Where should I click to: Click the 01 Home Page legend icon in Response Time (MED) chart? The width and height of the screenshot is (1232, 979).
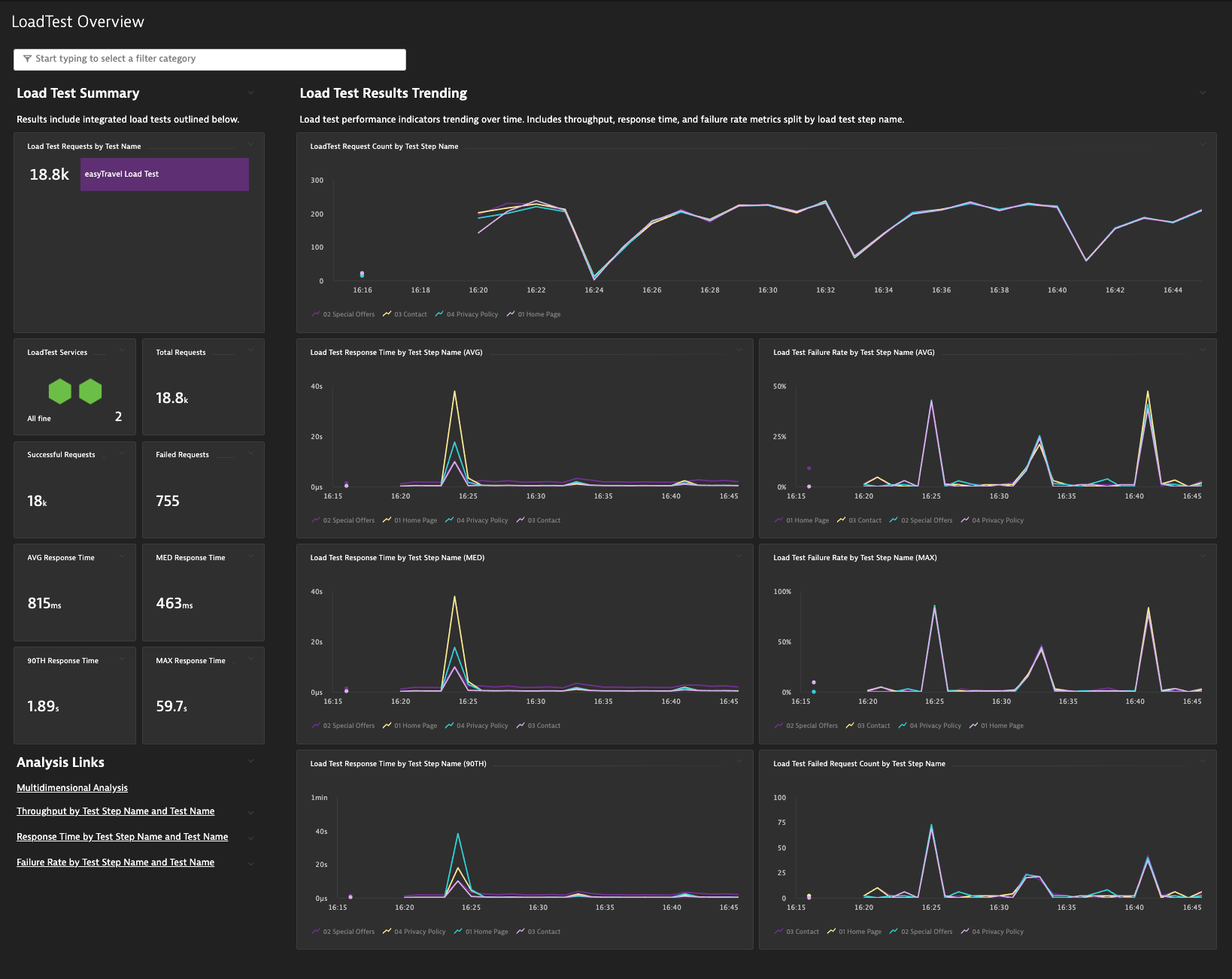click(387, 726)
